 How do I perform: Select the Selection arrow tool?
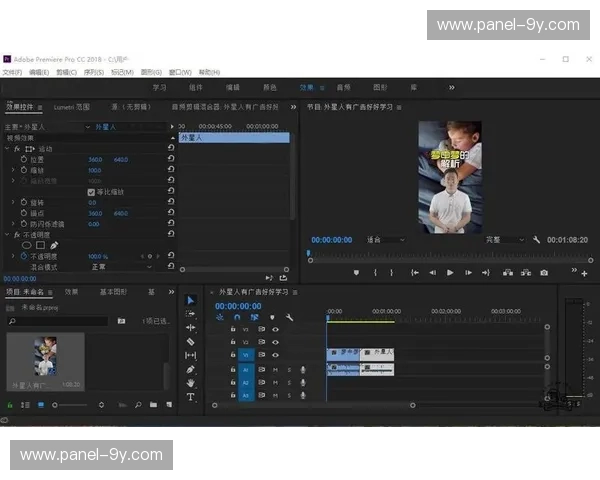pyautogui.click(x=190, y=300)
